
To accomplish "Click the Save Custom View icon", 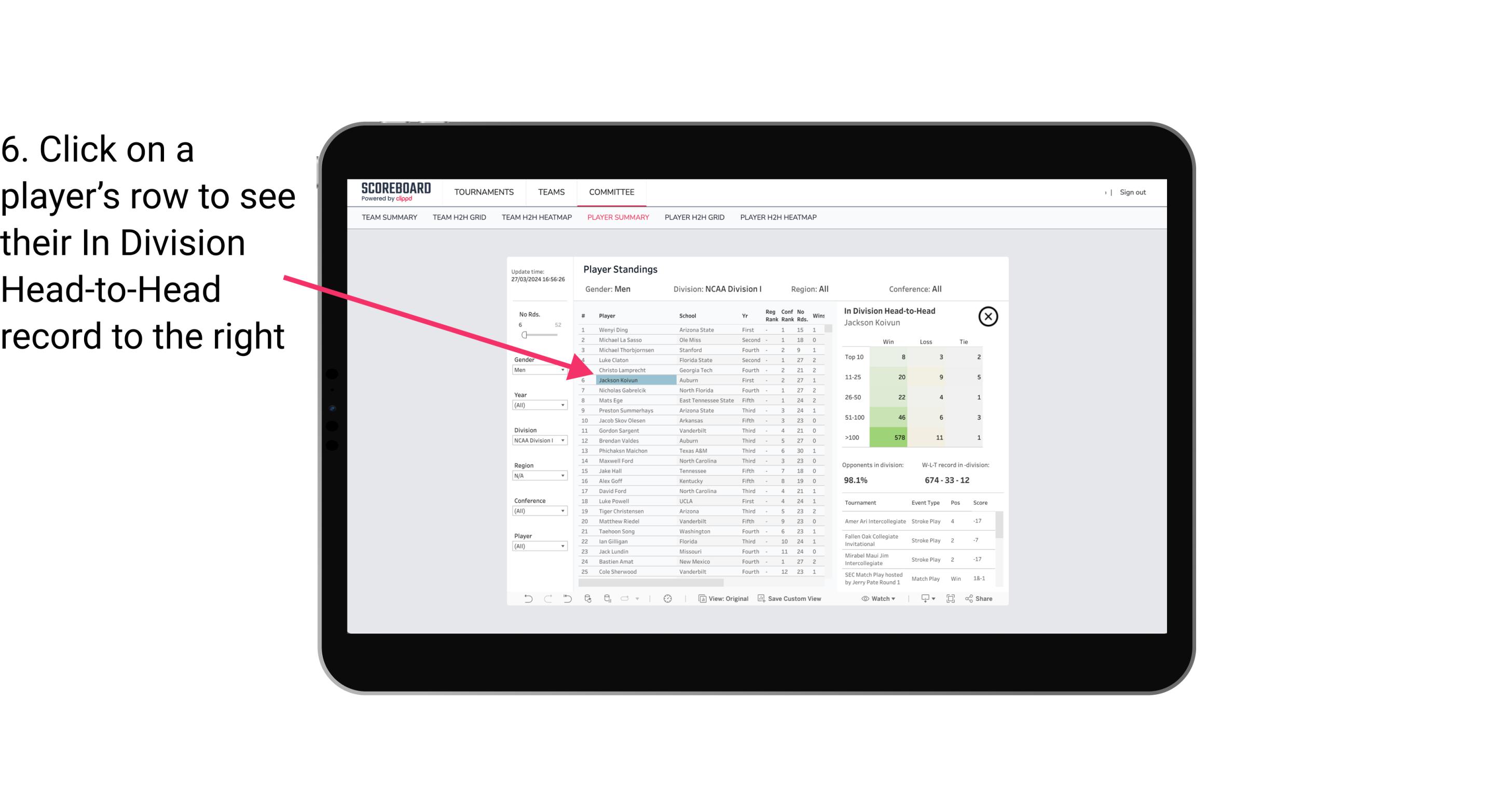I will click(x=762, y=599).
